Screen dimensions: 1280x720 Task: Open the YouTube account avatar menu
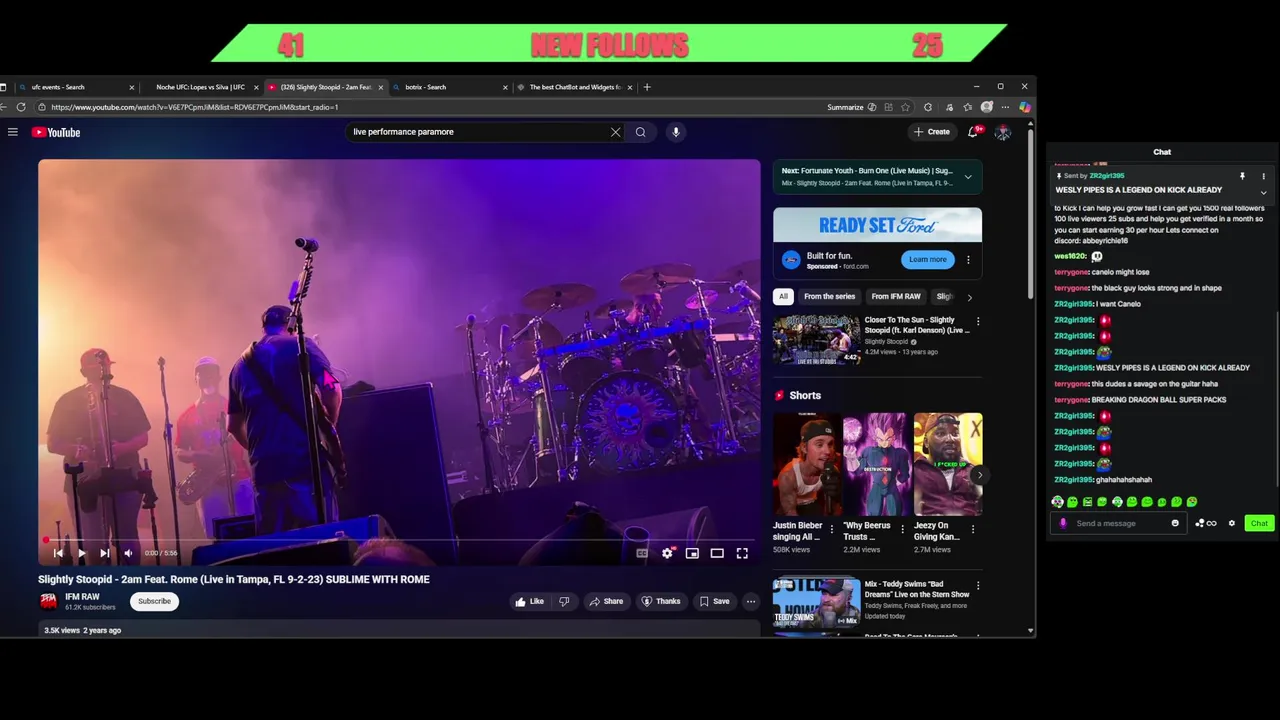point(1003,132)
